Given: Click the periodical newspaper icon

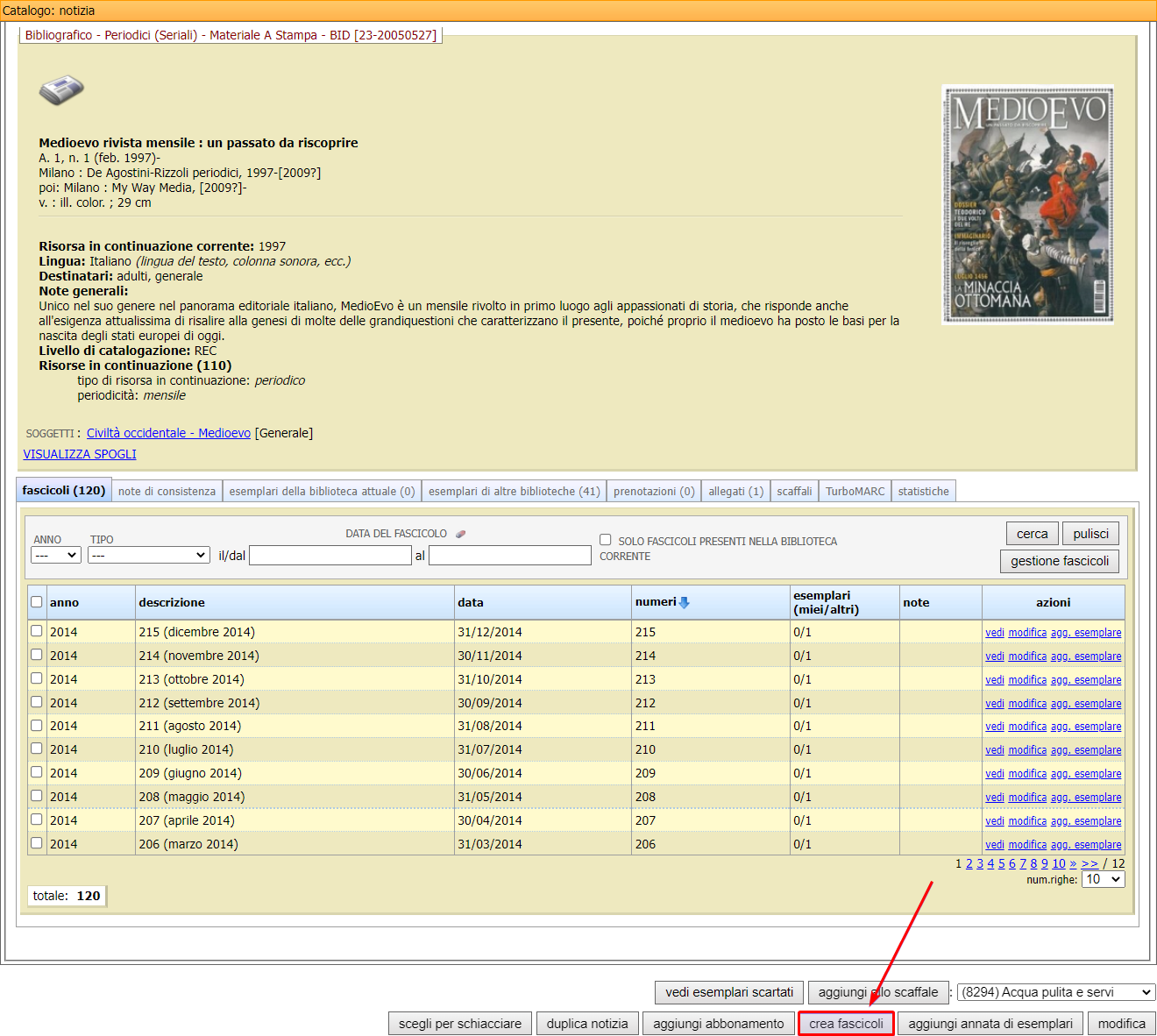Looking at the screenshot, I should tap(61, 90).
